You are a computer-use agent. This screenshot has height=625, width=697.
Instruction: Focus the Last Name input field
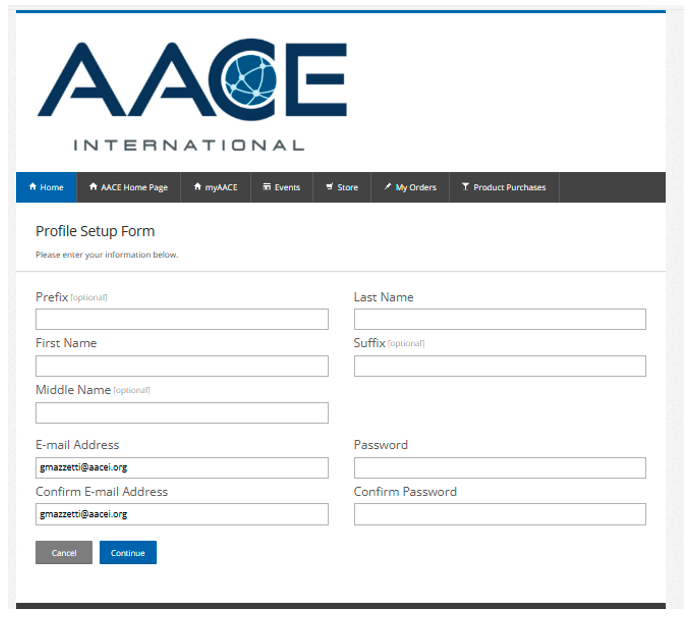coord(500,319)
